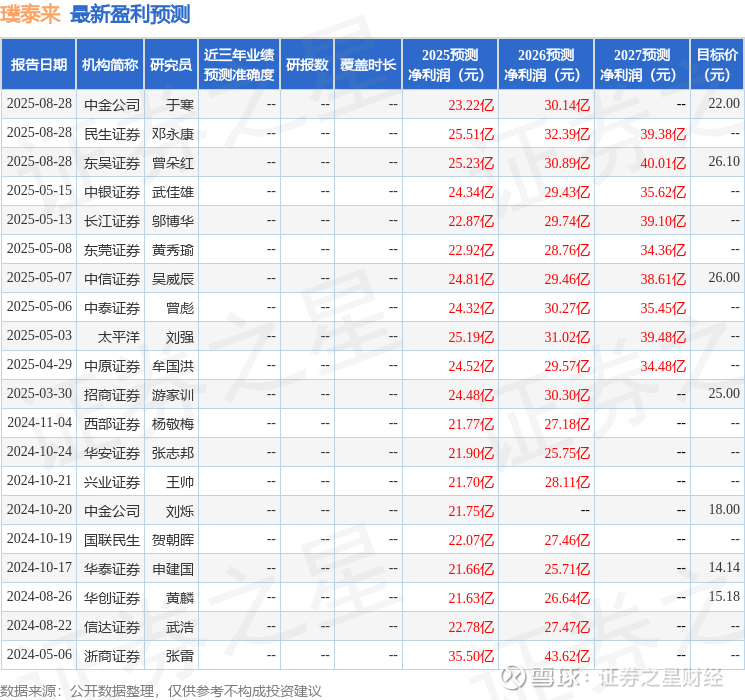
Task: Click analyst name 刘烁
Action: [180, 511]
